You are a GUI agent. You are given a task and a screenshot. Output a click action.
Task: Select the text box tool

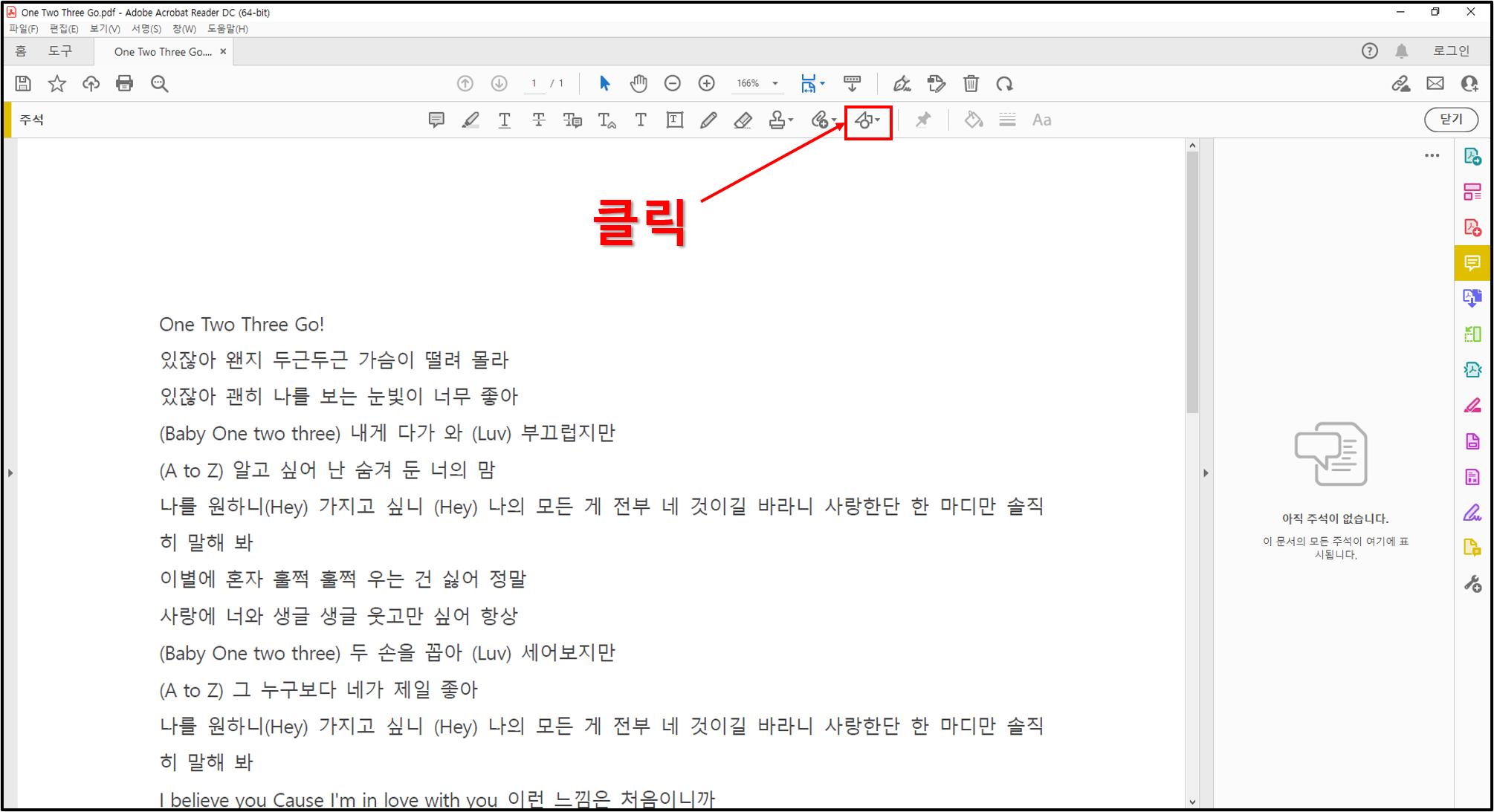tap(675, 120)
